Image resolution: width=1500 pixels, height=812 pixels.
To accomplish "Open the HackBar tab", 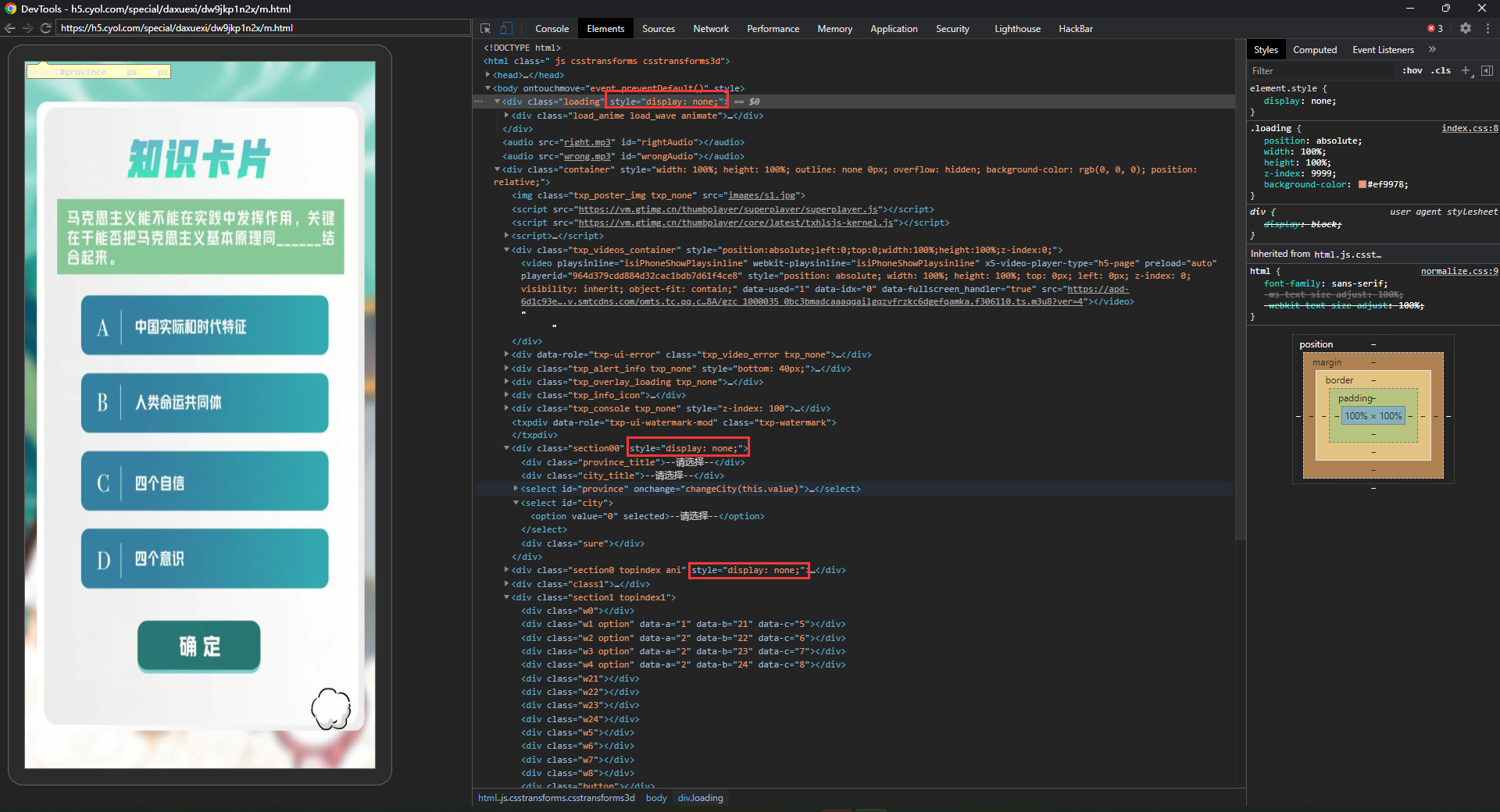I will (1076, 28).
